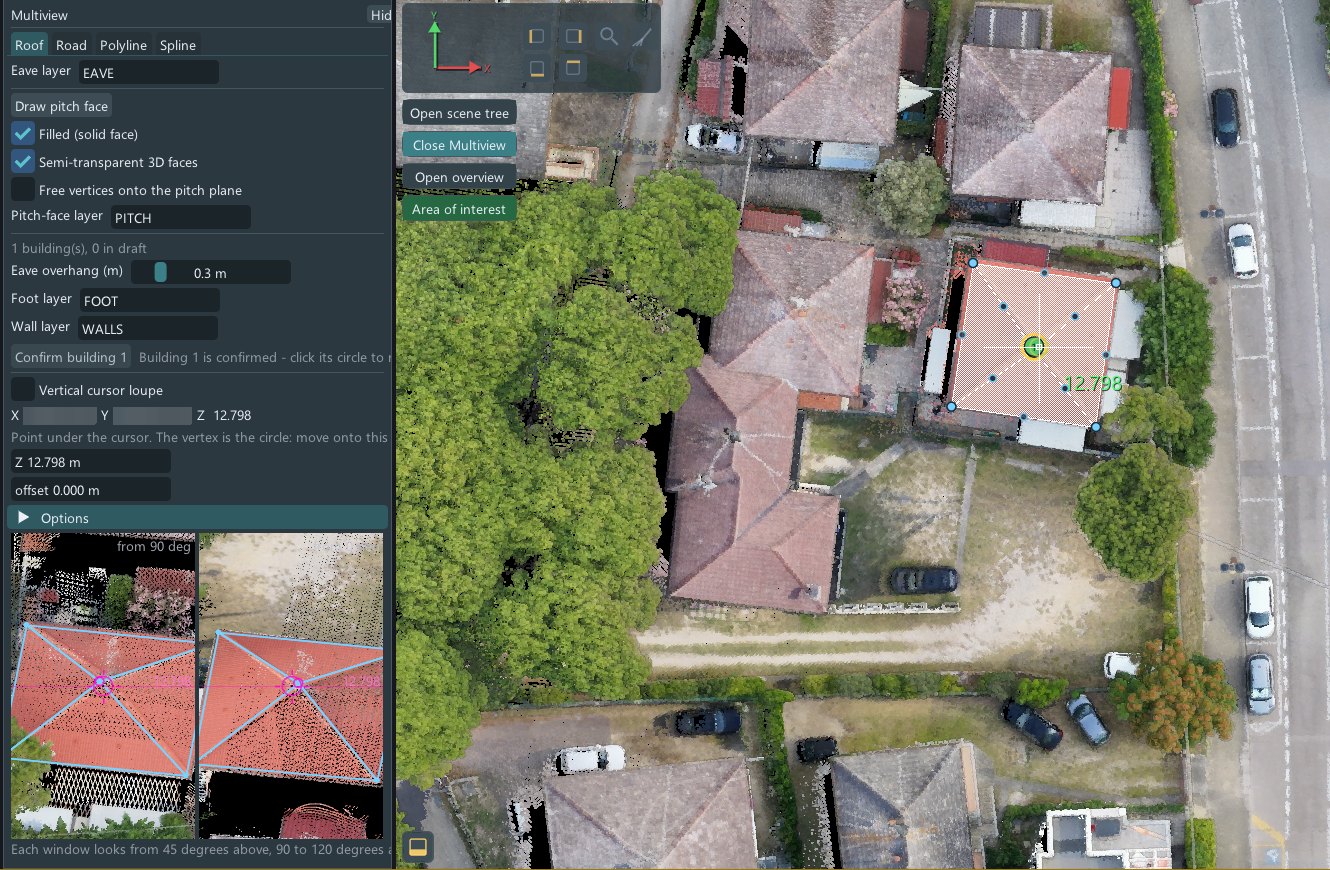Toggle Semi-transparent 3D faces checkbox

pyautogui.click(x=23, y=161)
